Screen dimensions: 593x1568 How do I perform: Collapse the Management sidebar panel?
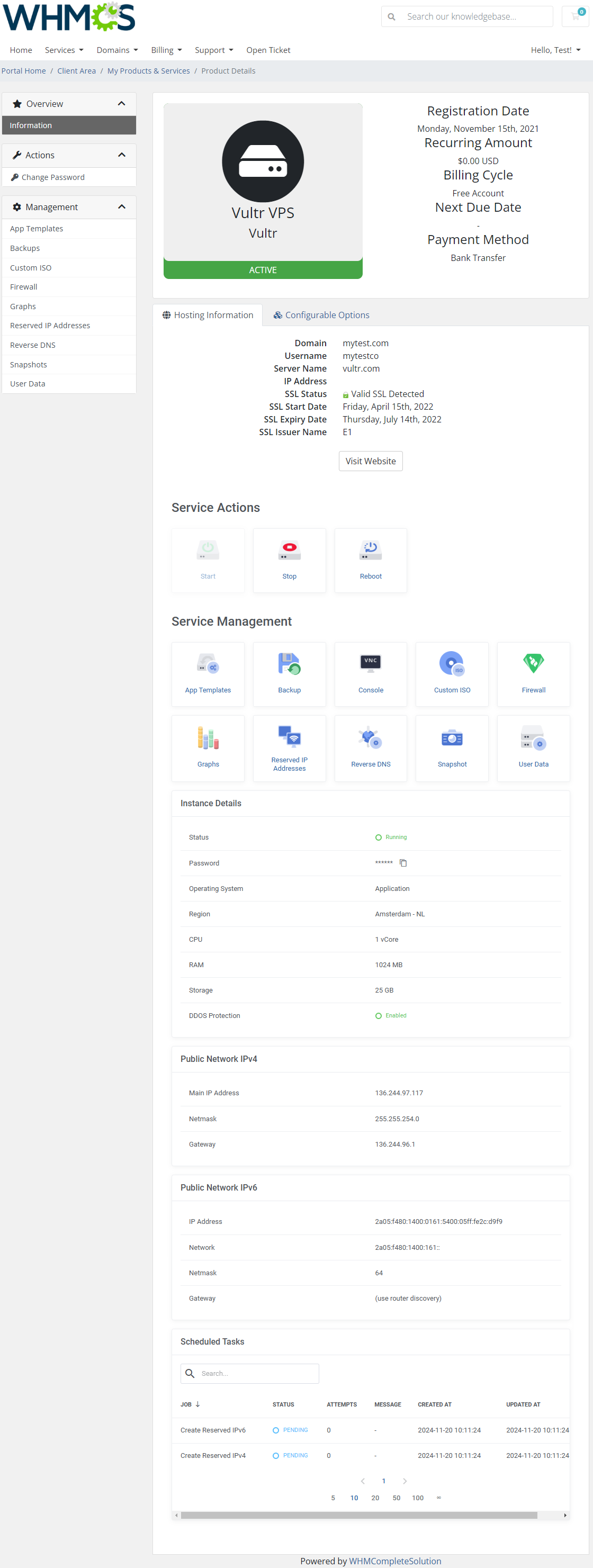pos(121,206)
